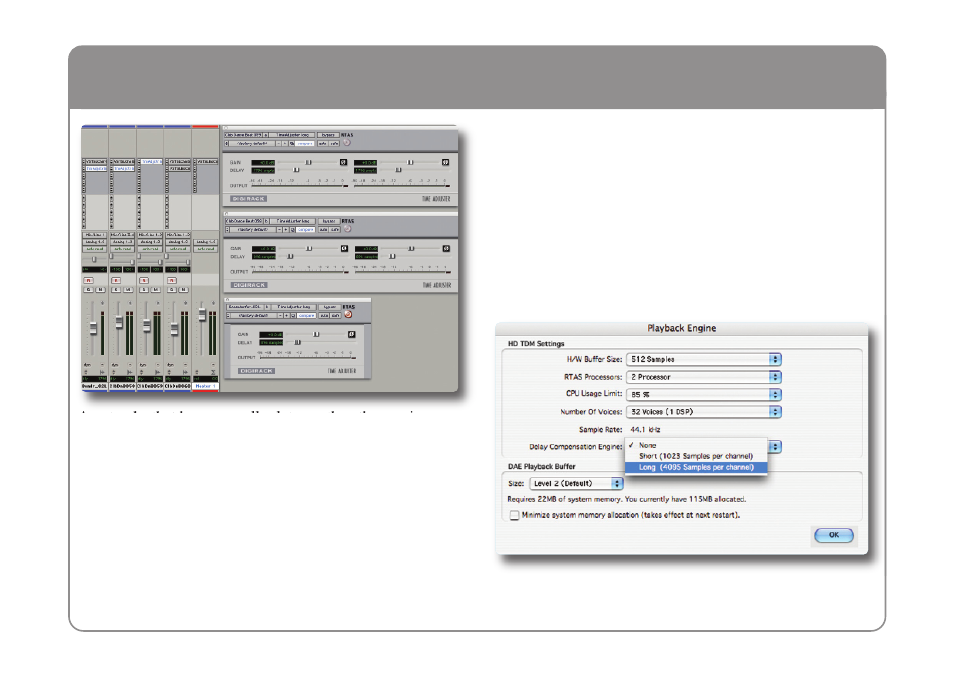Image resolution: width=954 pixels, height=675 pixels.
Task: Open the CPU Usage Limit dropdown
Action: [x=703, y=394]
